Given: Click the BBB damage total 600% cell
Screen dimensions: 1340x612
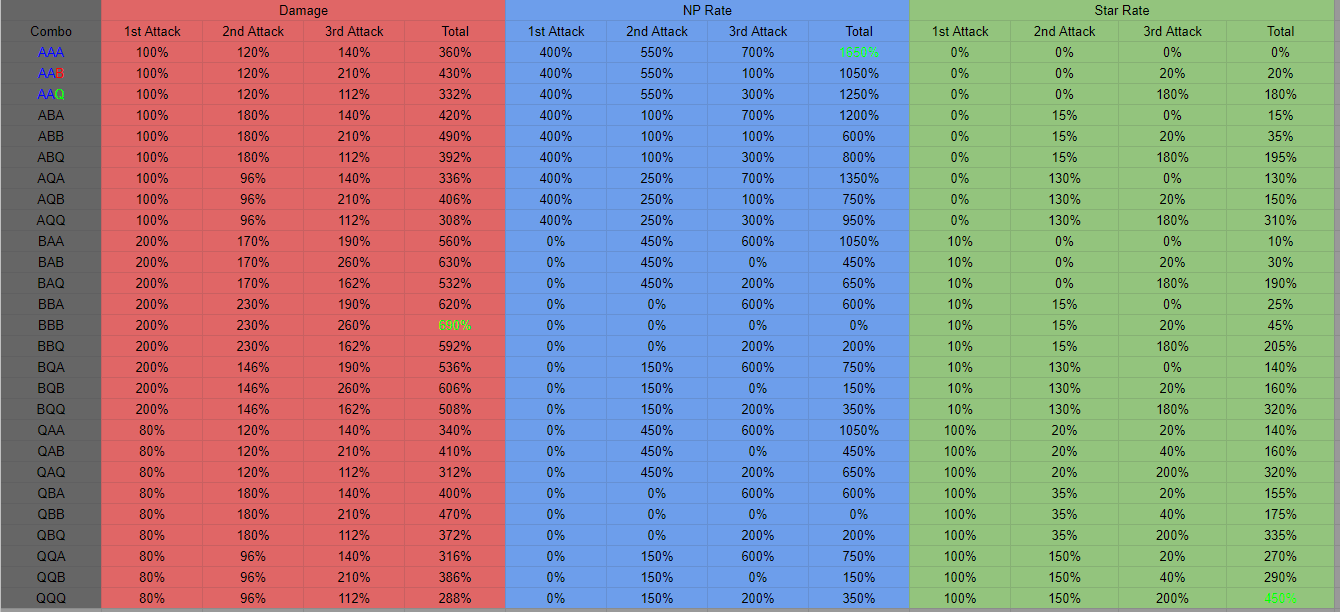Looking at the screenshot, I should pyautogui.click(x=455, y=325).
